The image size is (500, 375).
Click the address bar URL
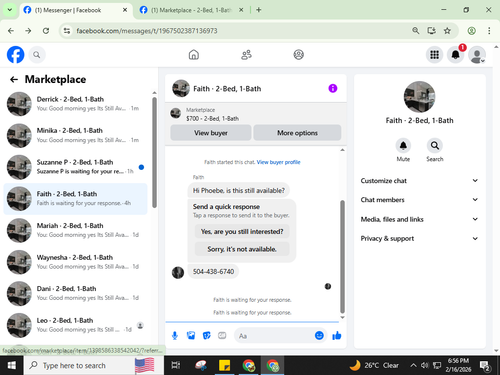point(147,31)
